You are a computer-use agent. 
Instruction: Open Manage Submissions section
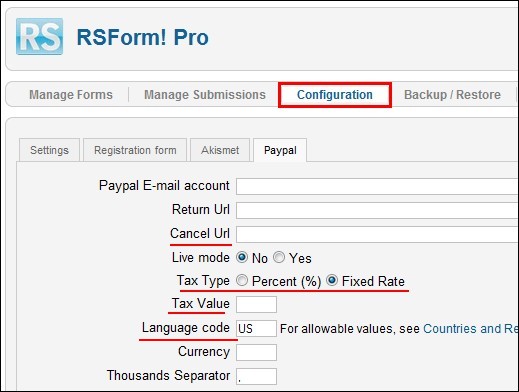205,95
